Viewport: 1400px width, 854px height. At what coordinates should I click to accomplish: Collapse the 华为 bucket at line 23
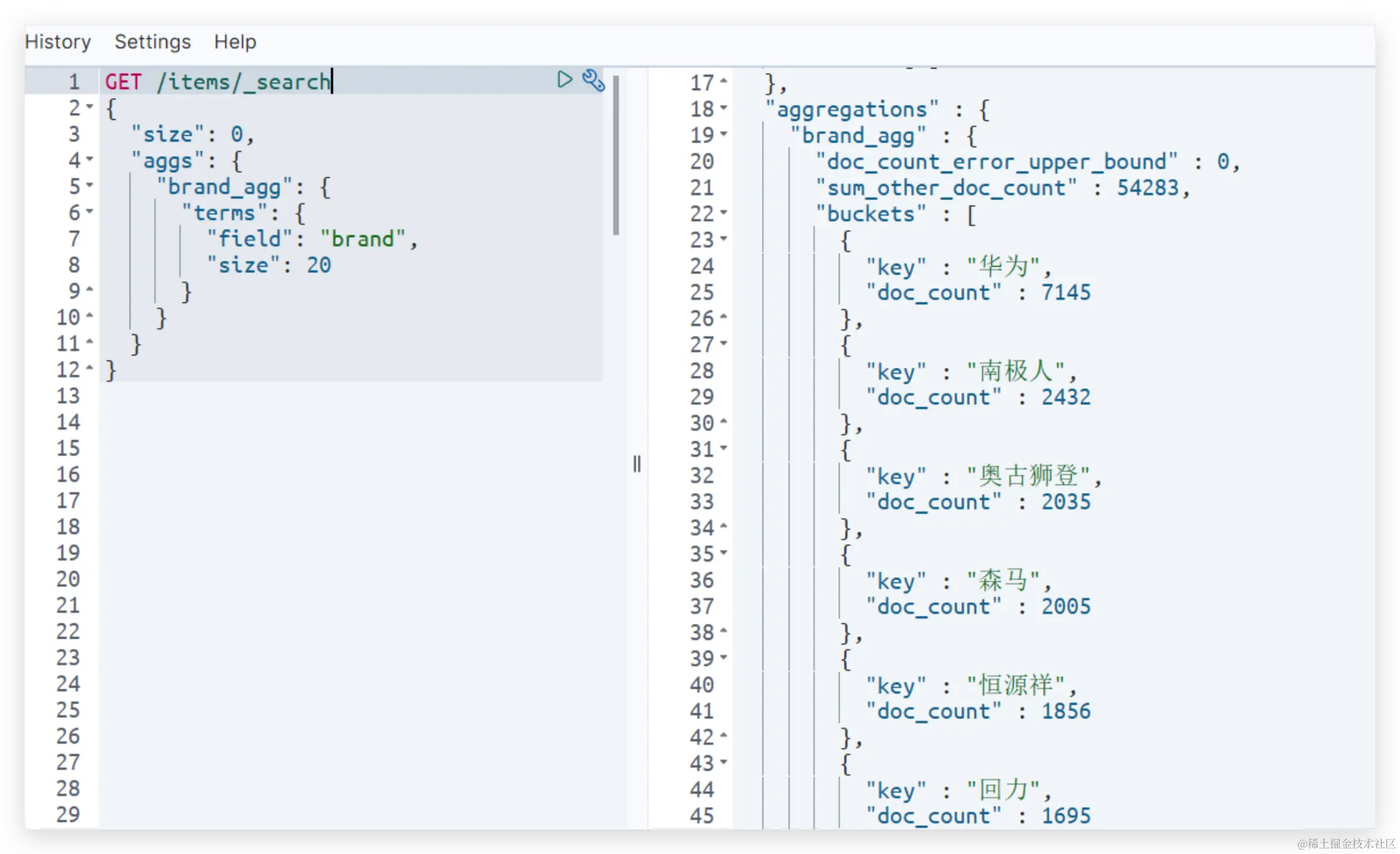(x=724, y=239)
